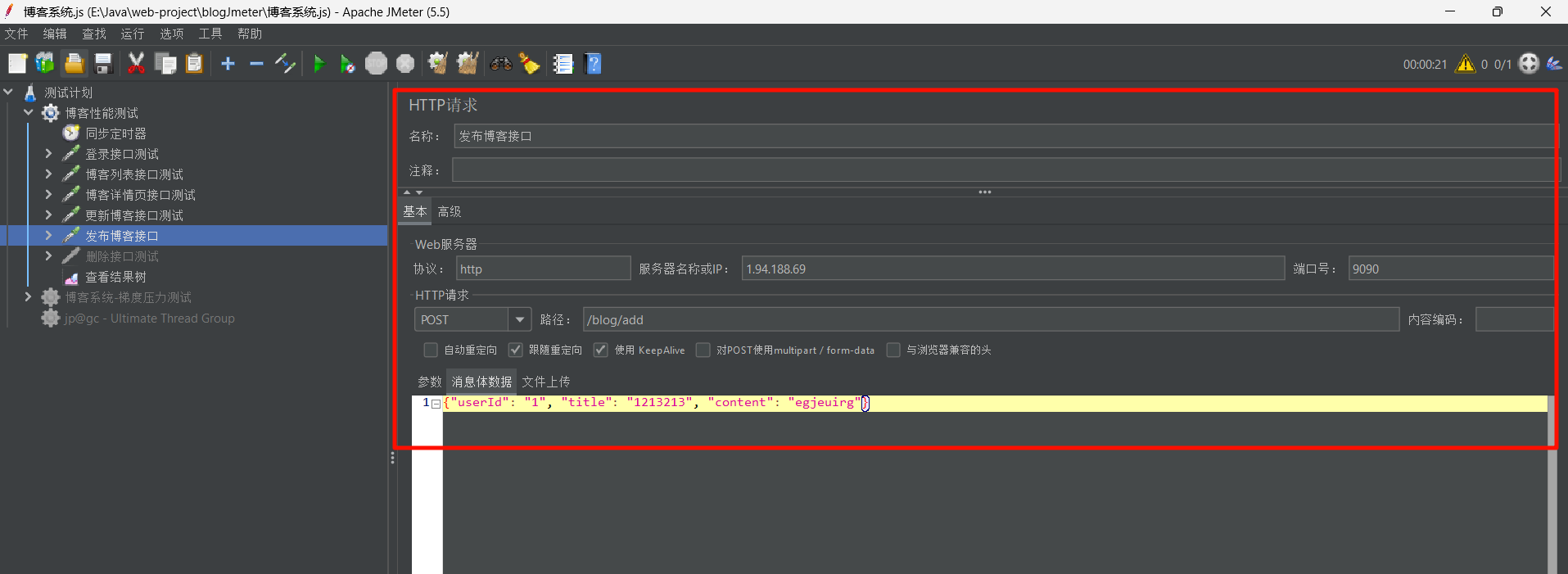Click the remote engines globe icon
Screen dimensions: 1568x574
coord(1529,64)
